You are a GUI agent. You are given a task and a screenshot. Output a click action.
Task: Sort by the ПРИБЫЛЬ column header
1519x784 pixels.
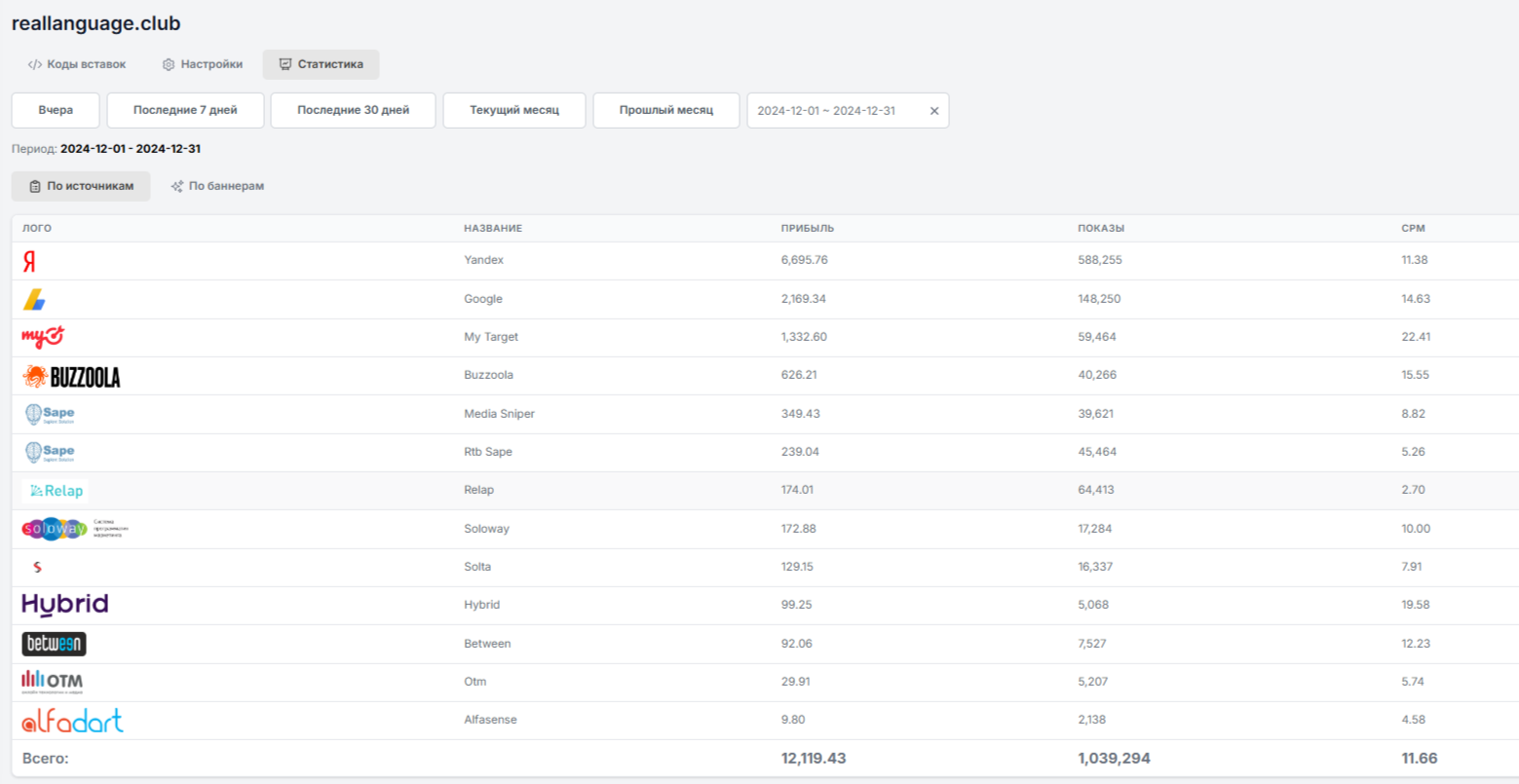click(x=807, y=228)
